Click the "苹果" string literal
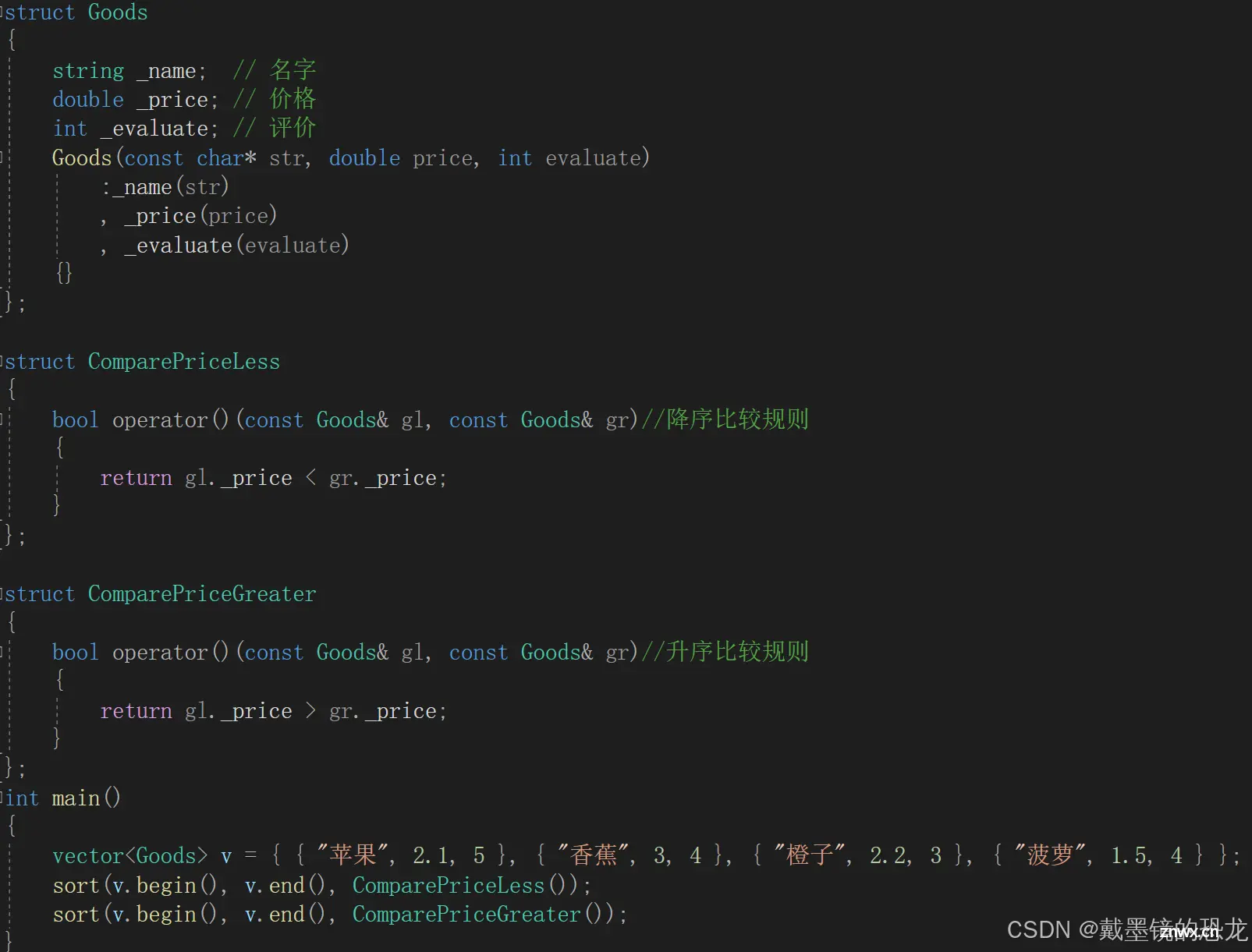The height and width of the screenshot is (952, 1252). point(353,855)
